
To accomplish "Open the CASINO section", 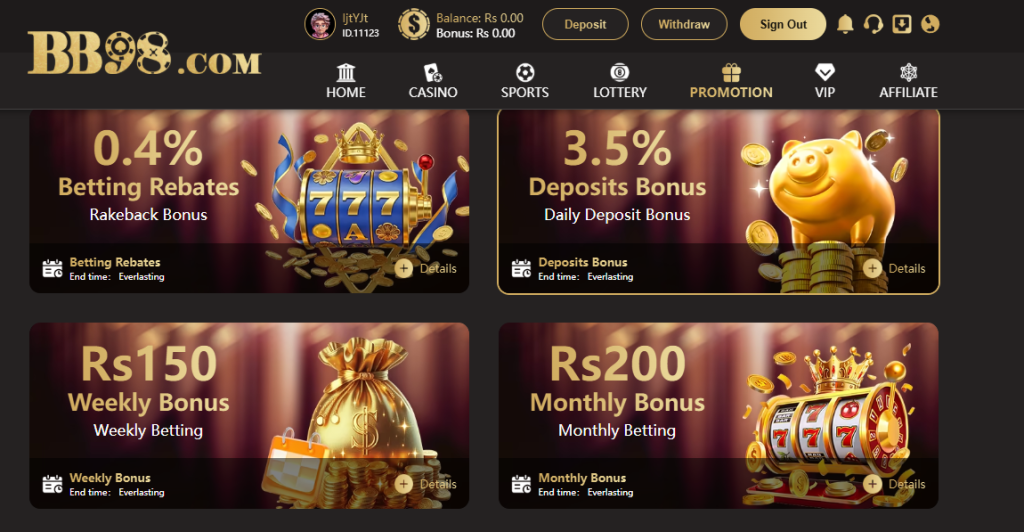I will click(433, 82).
